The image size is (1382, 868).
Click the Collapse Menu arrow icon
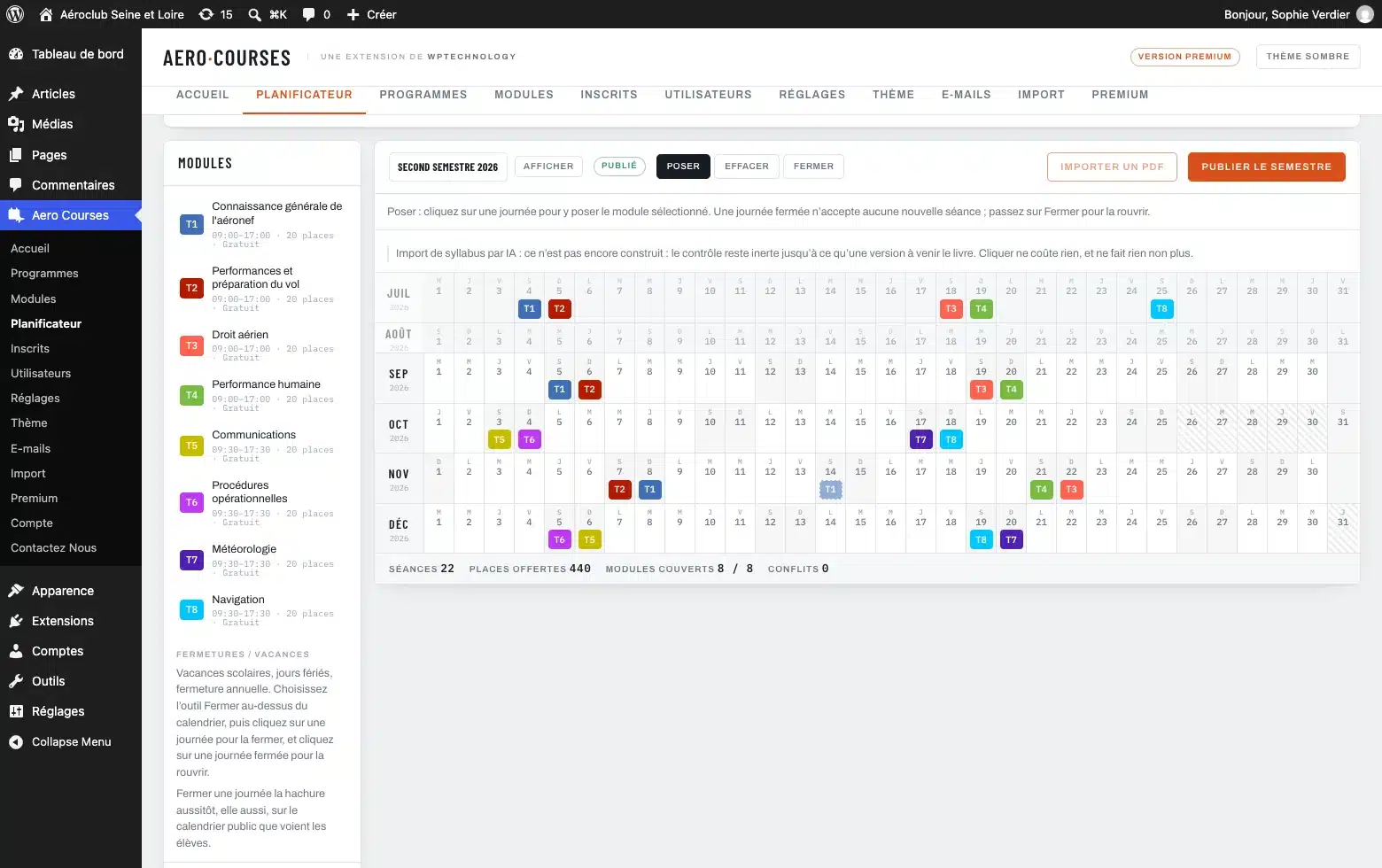point(16,742)
